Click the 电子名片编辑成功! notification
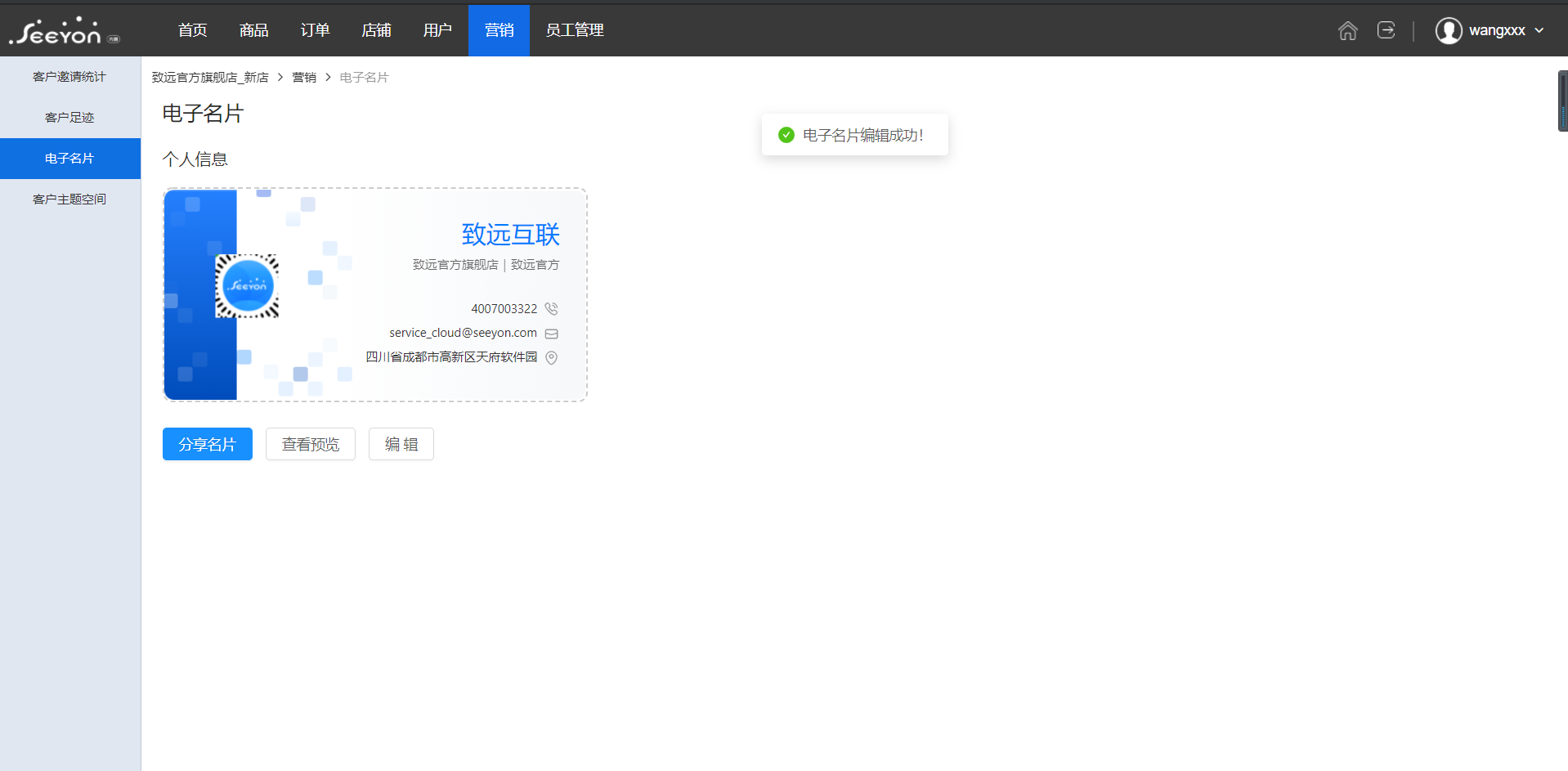Image resolution: width=1568 pixels, height=771 pixels. (855, 135)
